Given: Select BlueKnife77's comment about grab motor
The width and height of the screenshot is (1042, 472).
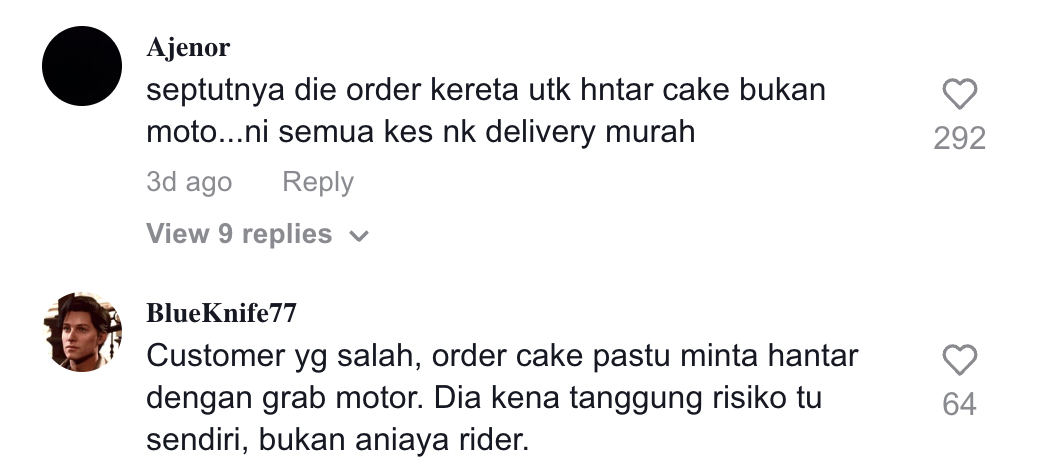Looking at the screenshot, I should point(502,398).
